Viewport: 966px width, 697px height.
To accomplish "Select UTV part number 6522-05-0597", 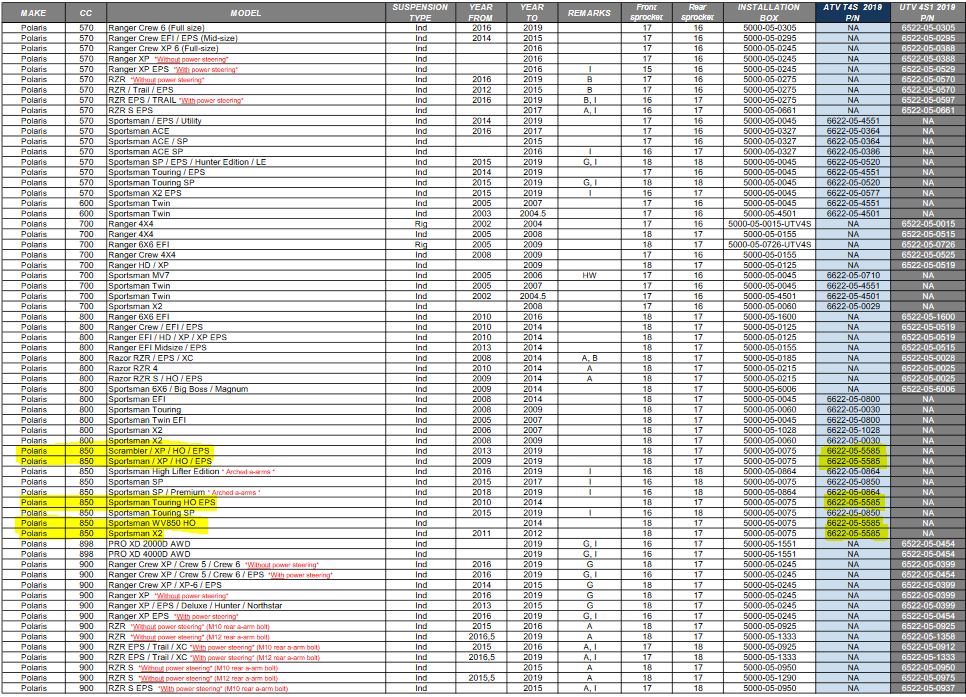I will tap(927, 100).
